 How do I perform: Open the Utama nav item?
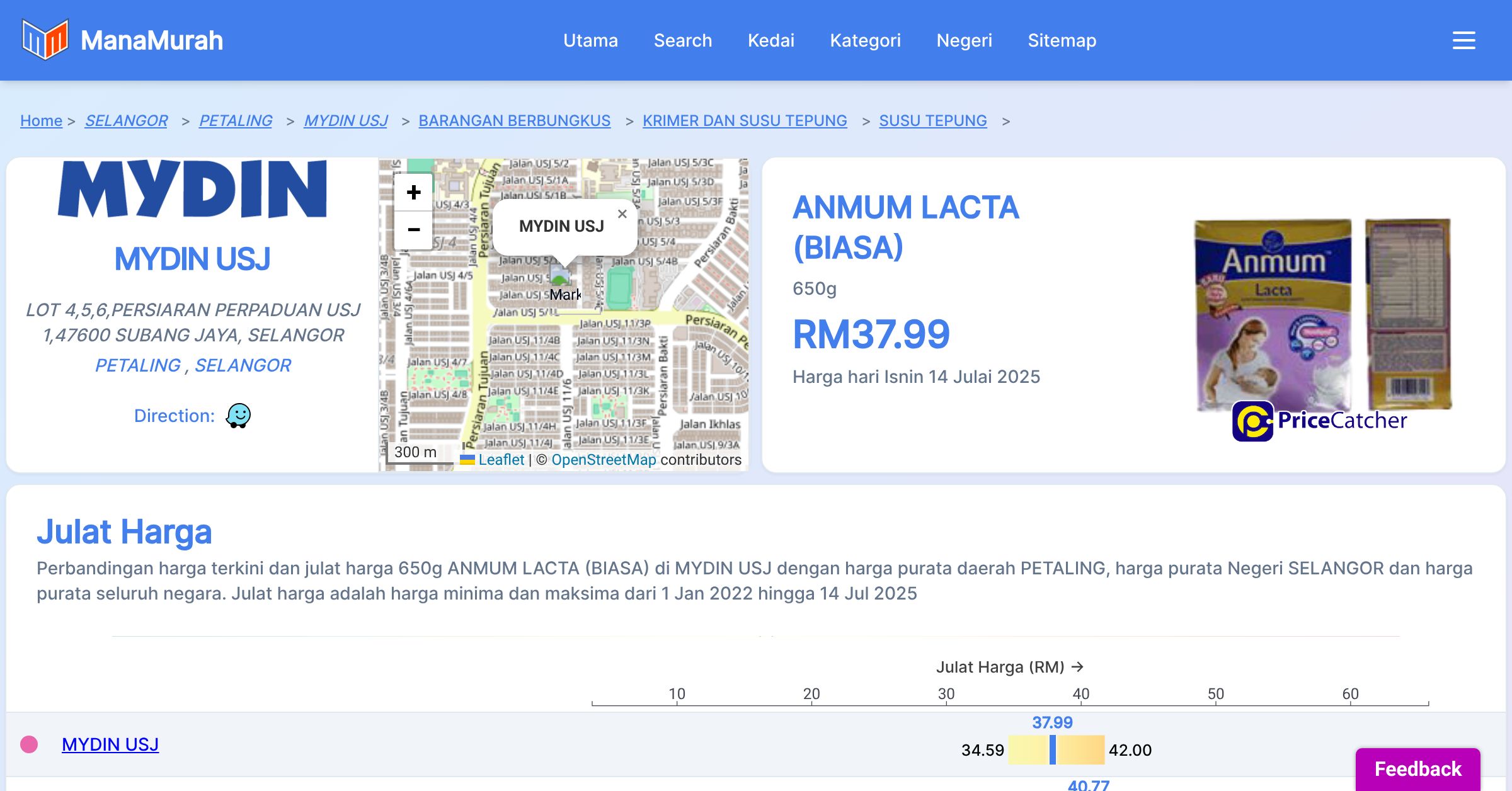[590, 40]
